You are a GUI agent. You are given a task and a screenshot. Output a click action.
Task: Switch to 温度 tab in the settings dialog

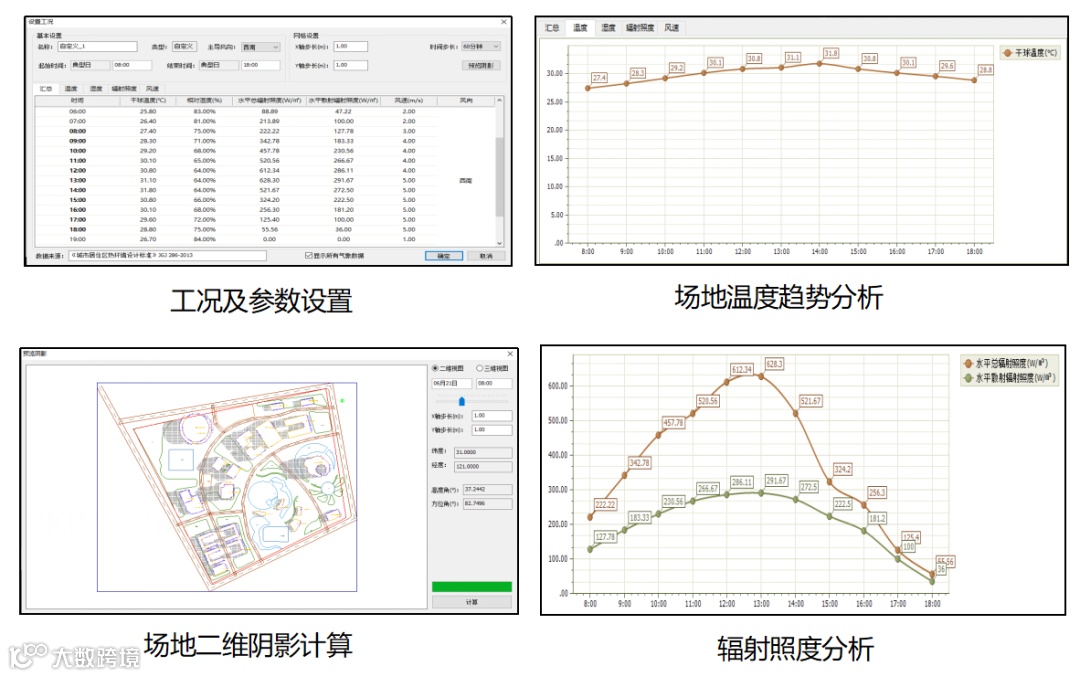tap(71, 89)
